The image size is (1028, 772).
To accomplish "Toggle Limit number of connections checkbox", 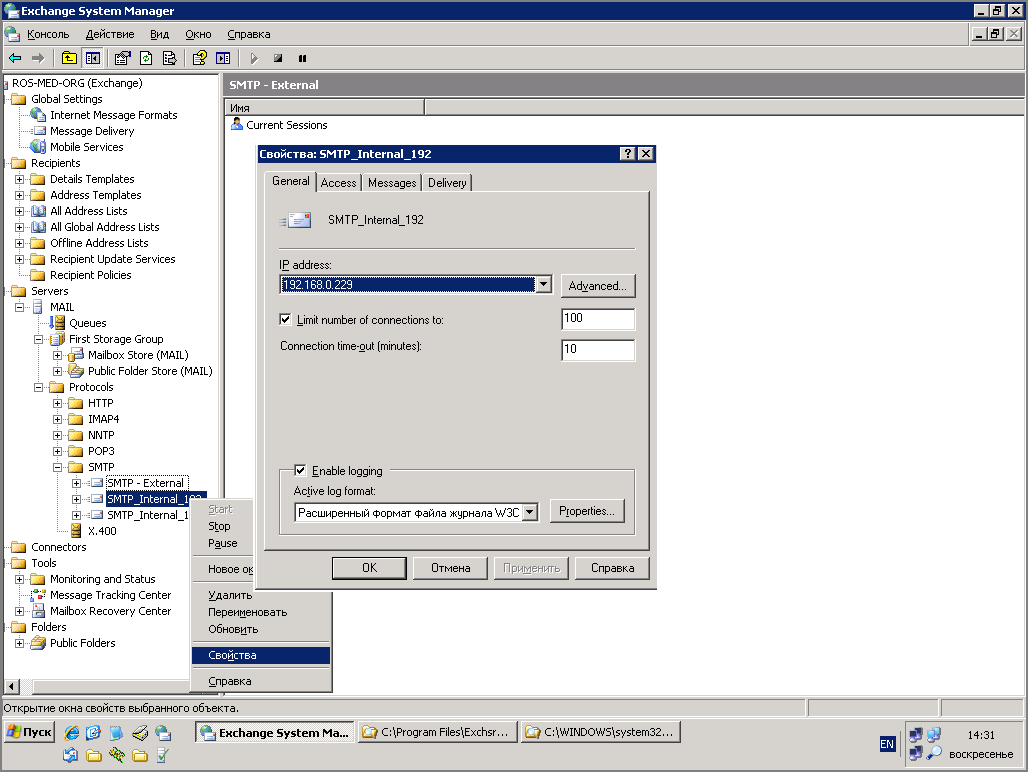I will tap(285, 320).
